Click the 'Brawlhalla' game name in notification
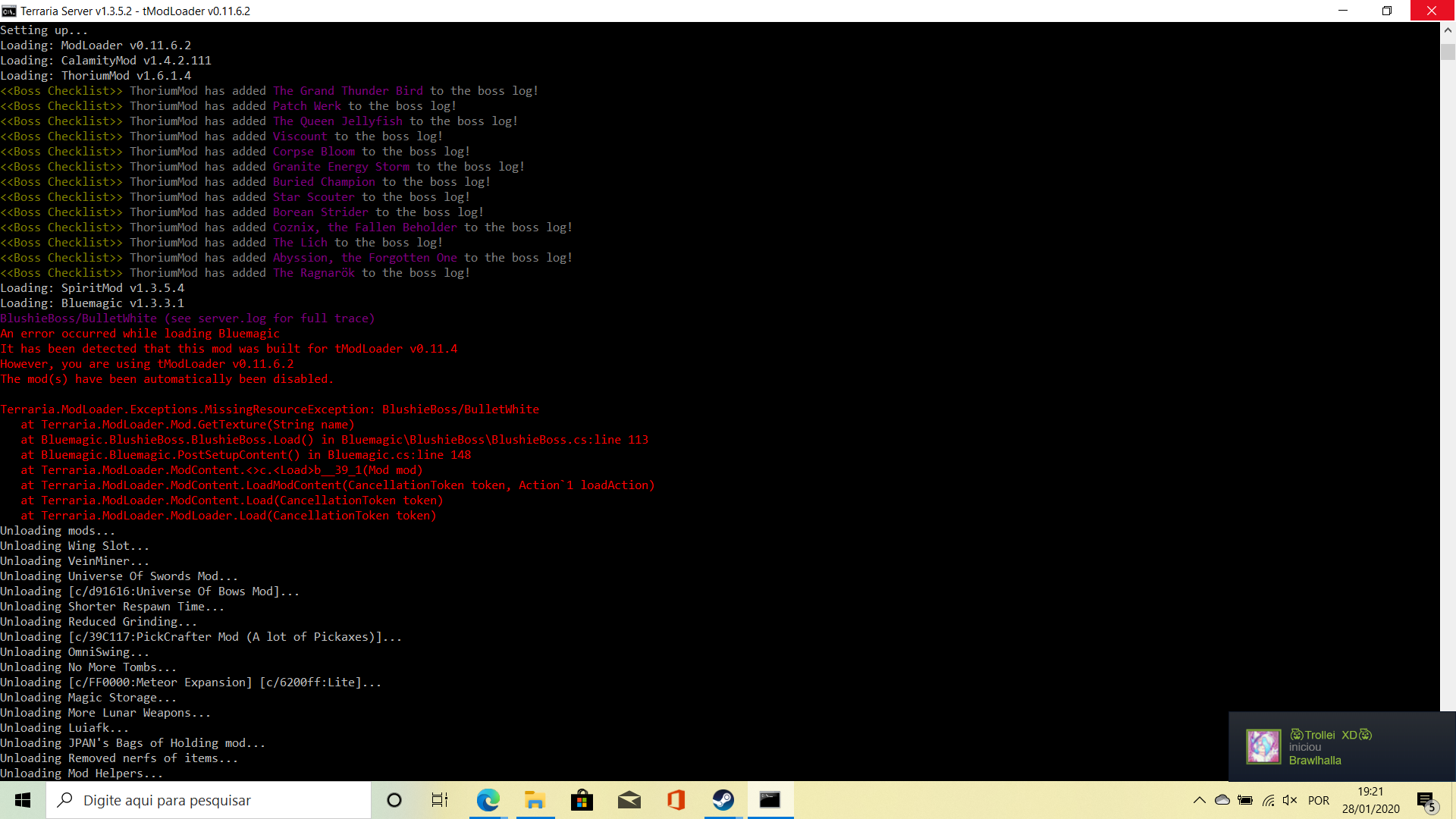This screenshot has height=819, width=1456. 1315,761
